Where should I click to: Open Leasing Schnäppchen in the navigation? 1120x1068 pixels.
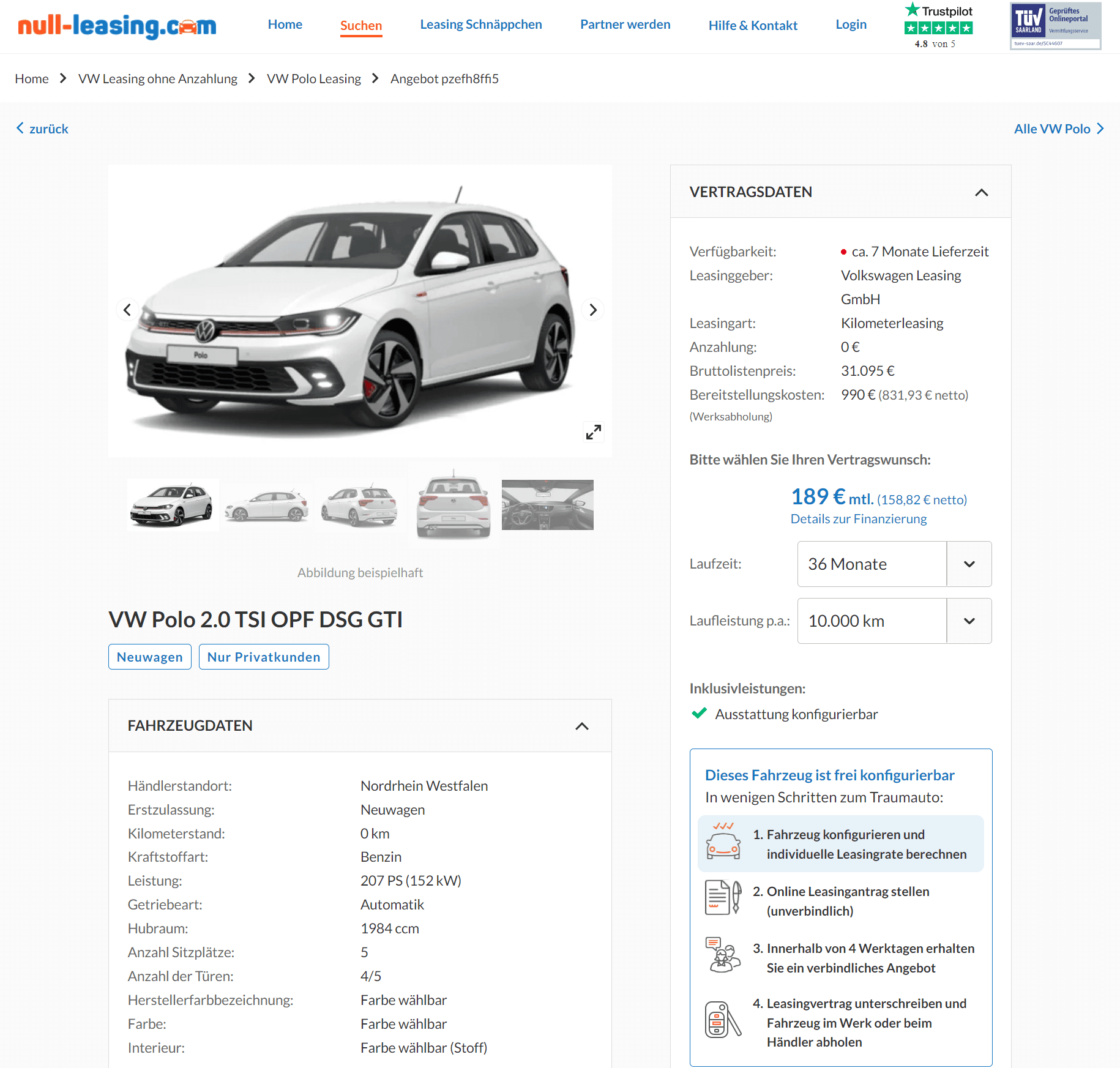[481, 24]
